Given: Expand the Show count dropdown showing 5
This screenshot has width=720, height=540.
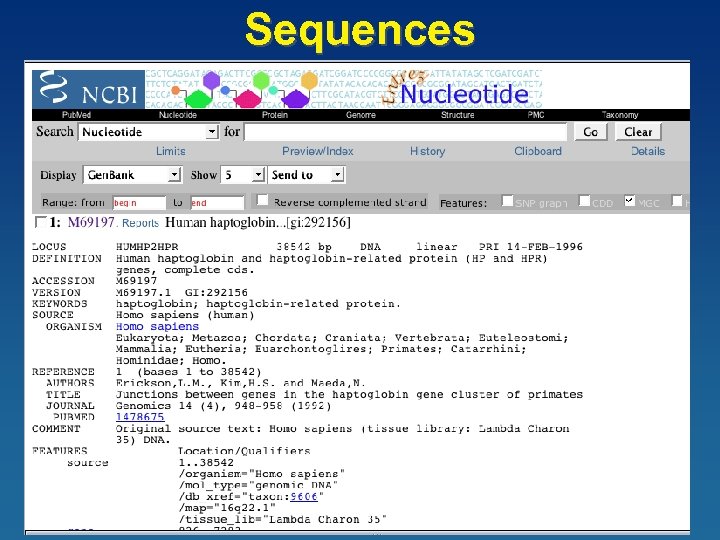Looking at the screenshot, I should pos(242,175).
